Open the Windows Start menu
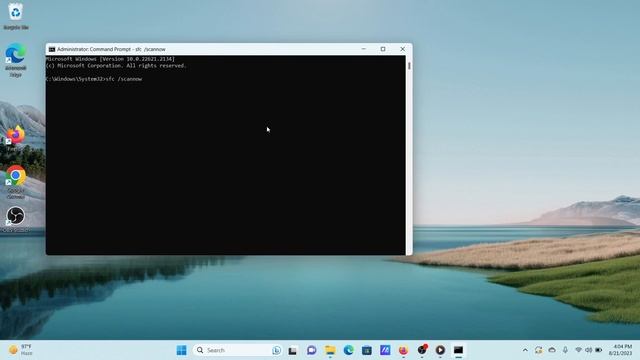 tap(182, 350)
